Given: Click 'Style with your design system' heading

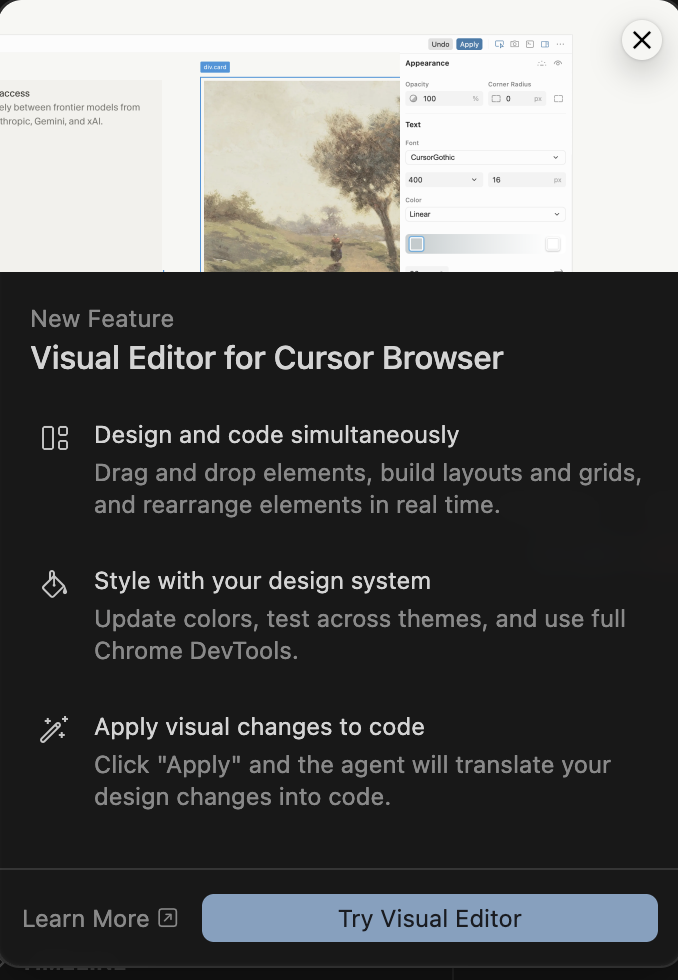Looking at the screenshot, I should [262, 581].
